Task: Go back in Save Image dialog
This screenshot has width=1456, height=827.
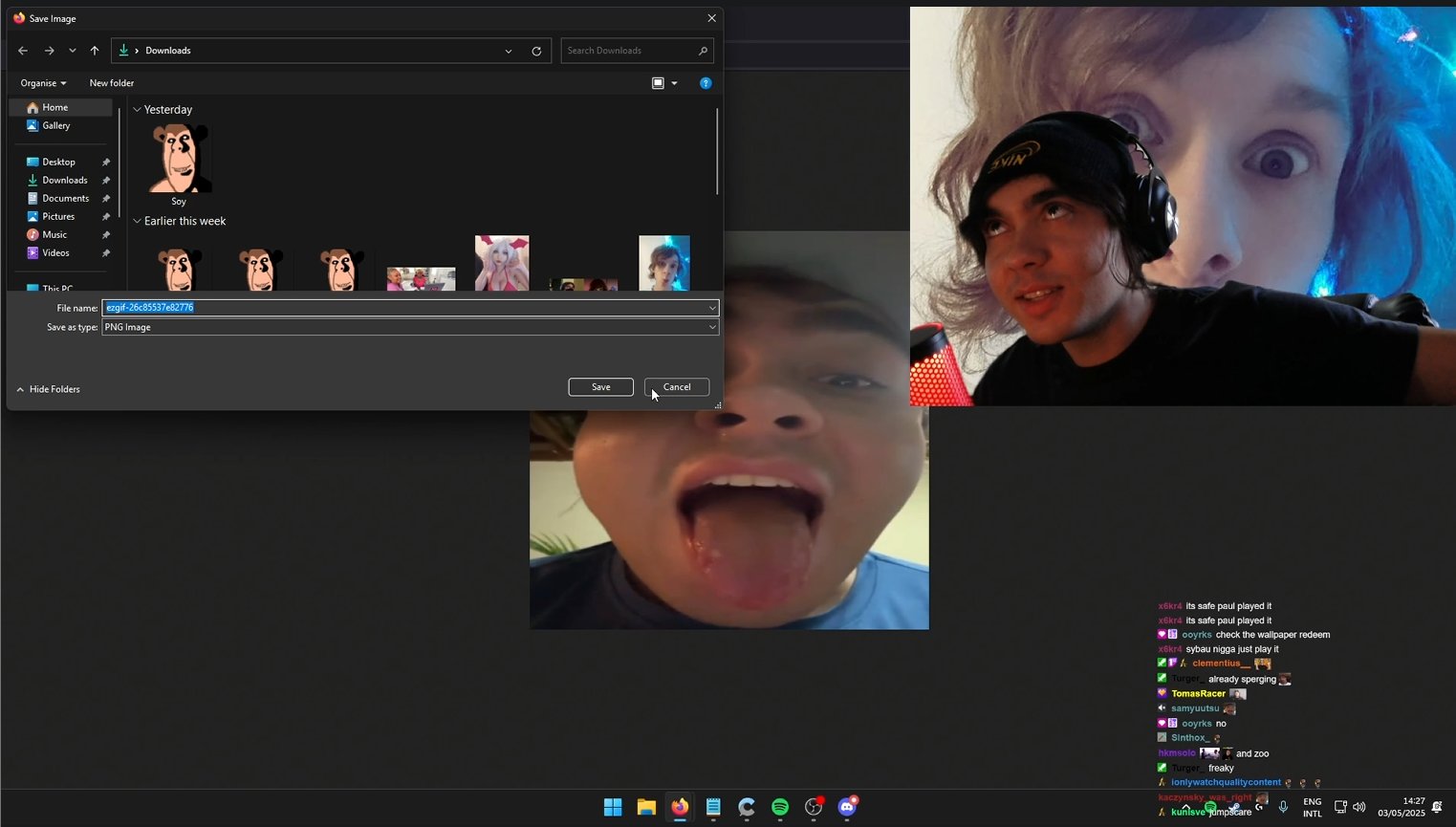Action: pos(23,51)
